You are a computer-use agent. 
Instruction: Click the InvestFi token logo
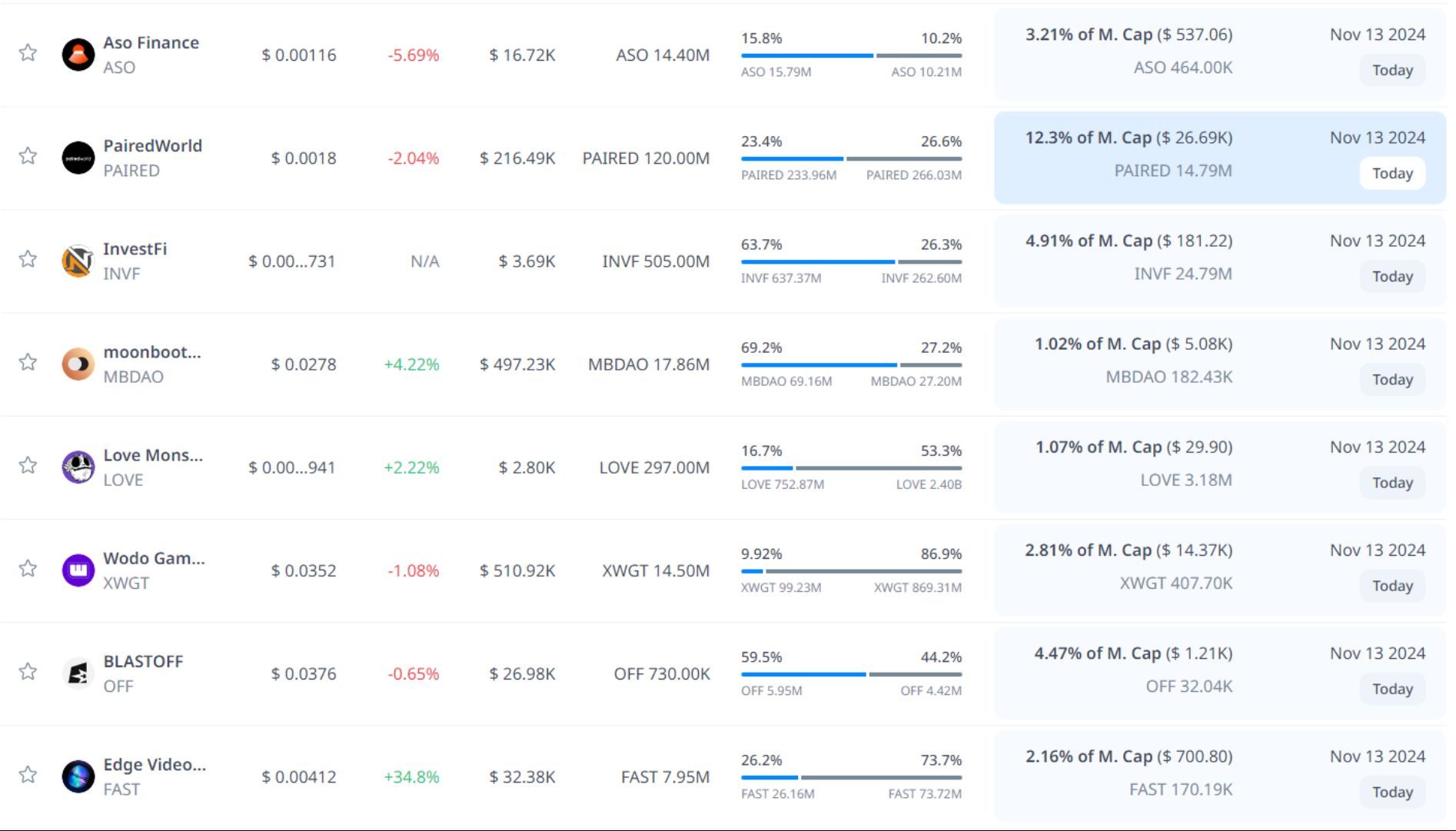(x=78, y=261)
